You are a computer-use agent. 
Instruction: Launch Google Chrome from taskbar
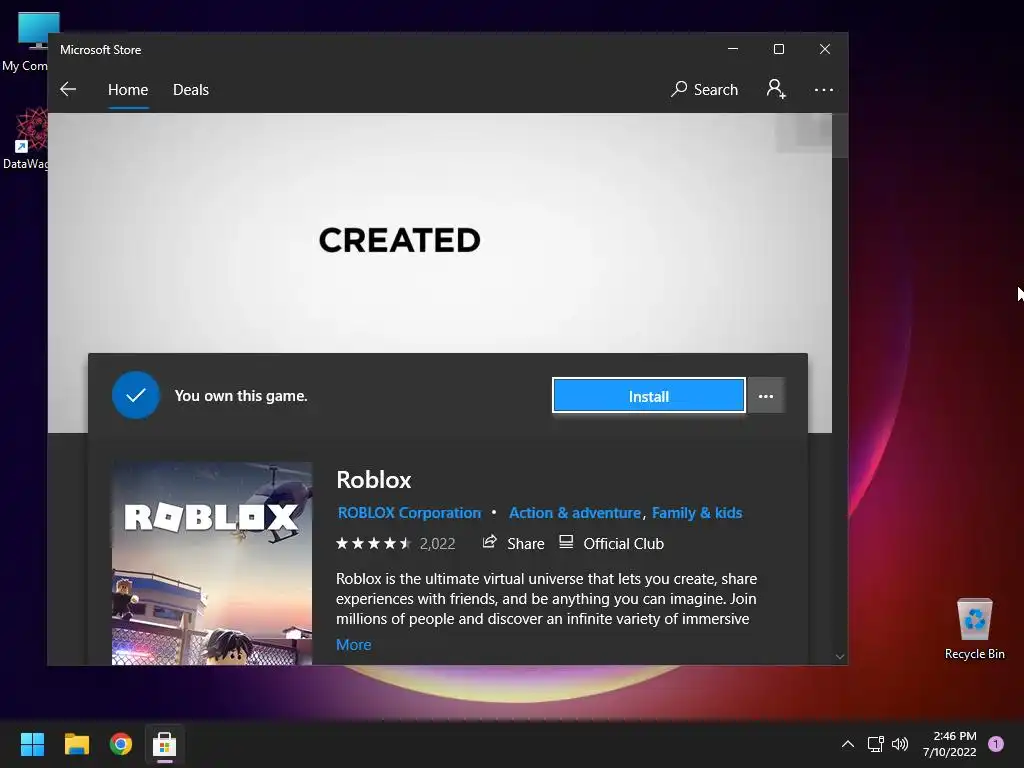[121, 744]
